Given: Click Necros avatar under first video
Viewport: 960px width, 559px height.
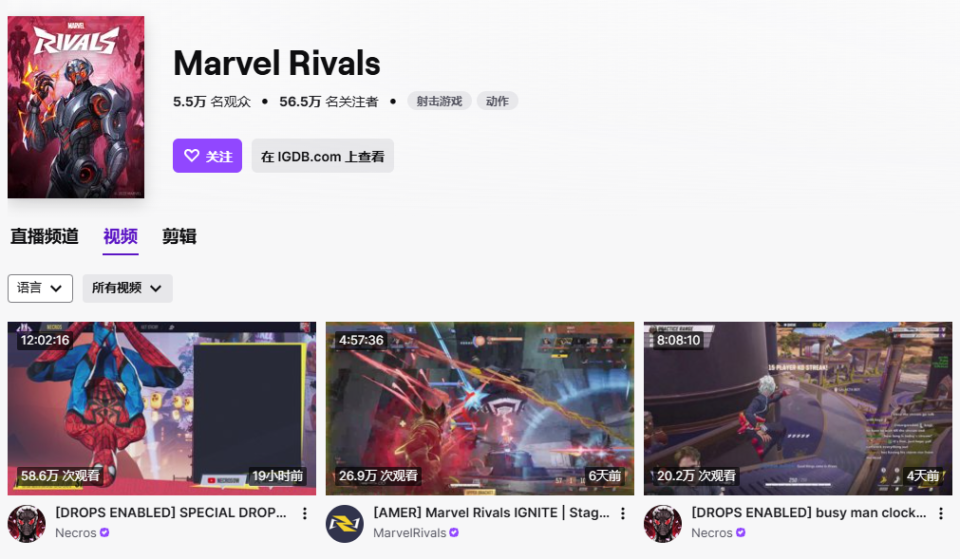Looking at the screenshot, I should [26, 523].
